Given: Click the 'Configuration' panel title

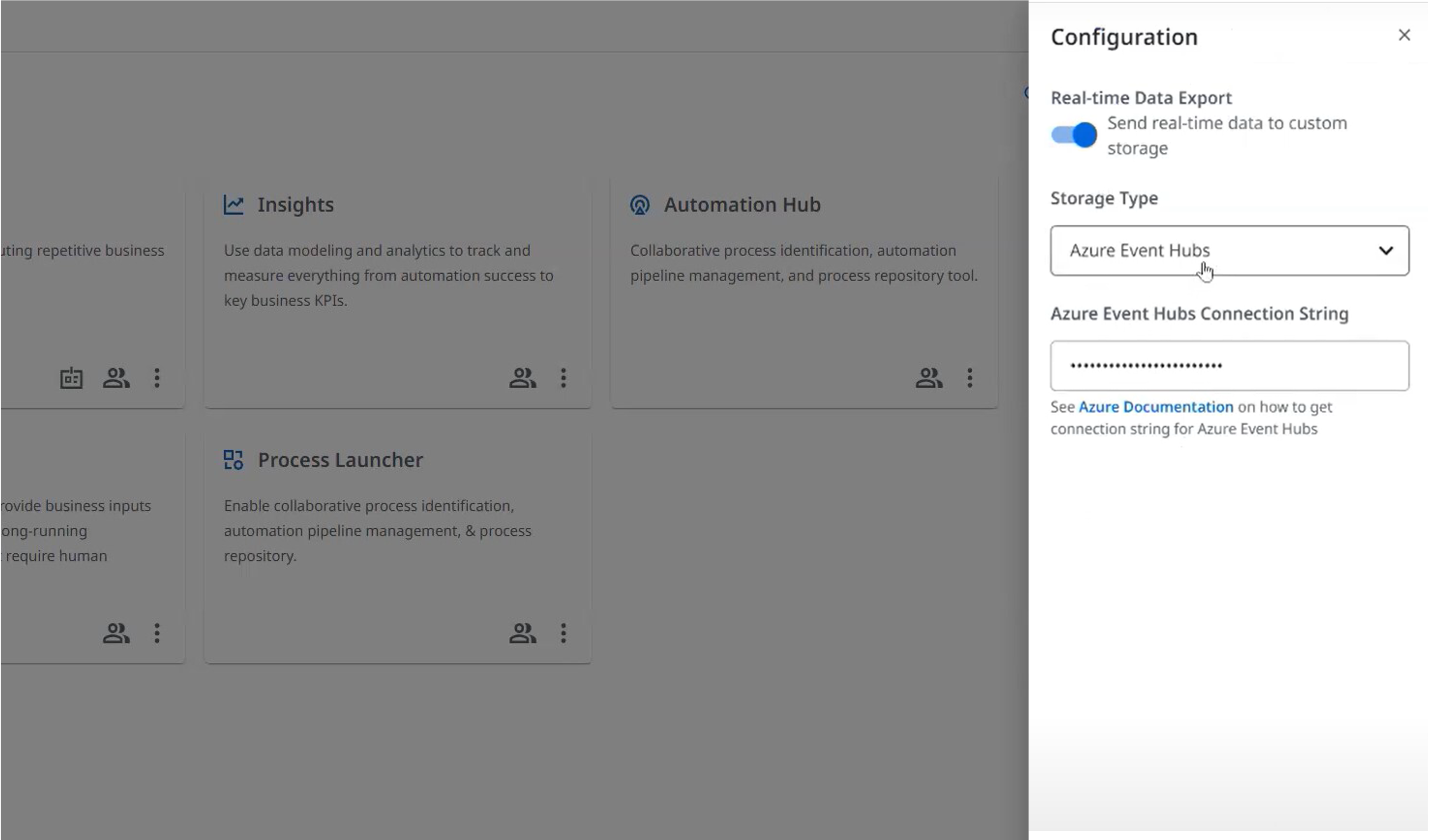Looking at the screenshot, I should [1124, 37].
